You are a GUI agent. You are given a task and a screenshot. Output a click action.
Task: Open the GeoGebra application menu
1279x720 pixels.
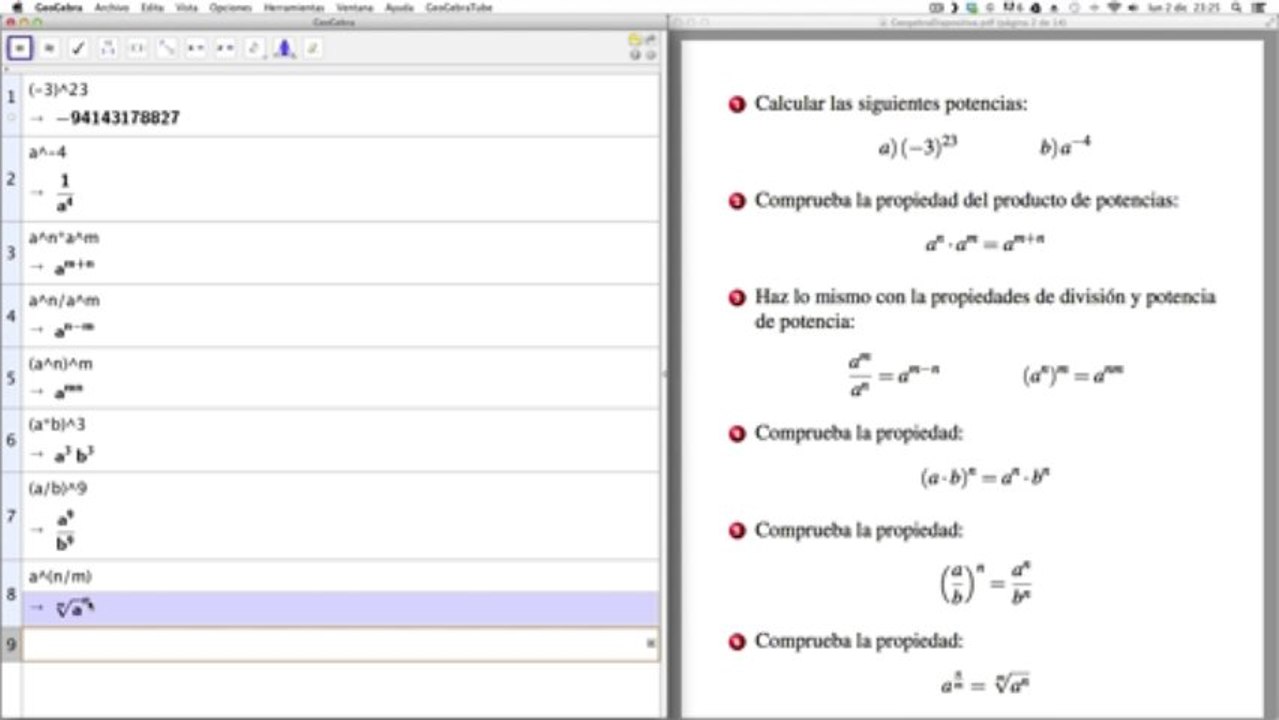click(59, 6)
